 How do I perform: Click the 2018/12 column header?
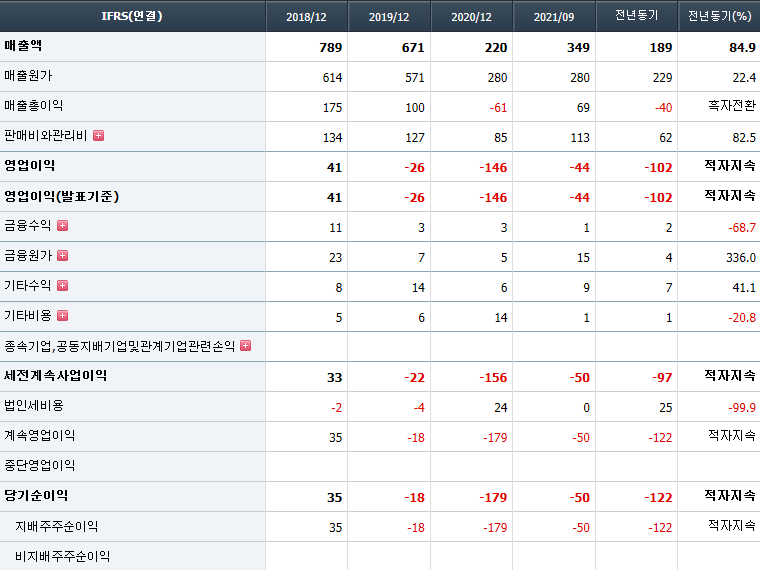[x=306, y=17]
